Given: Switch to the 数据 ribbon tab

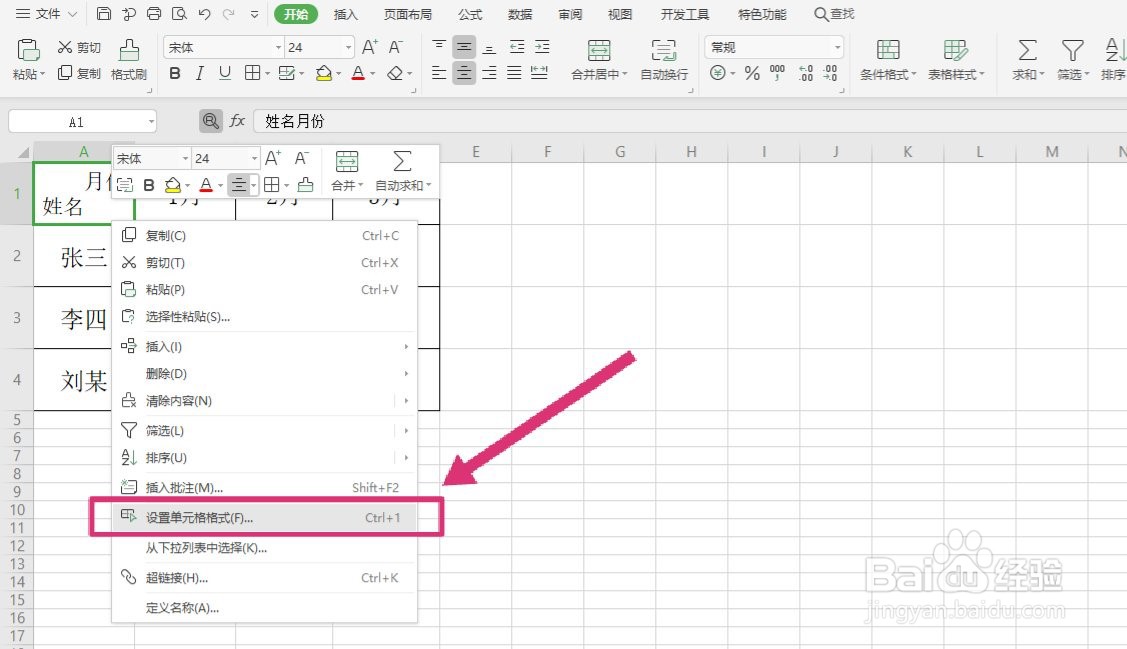Looking at the screenshot, I should pos(519,14).
